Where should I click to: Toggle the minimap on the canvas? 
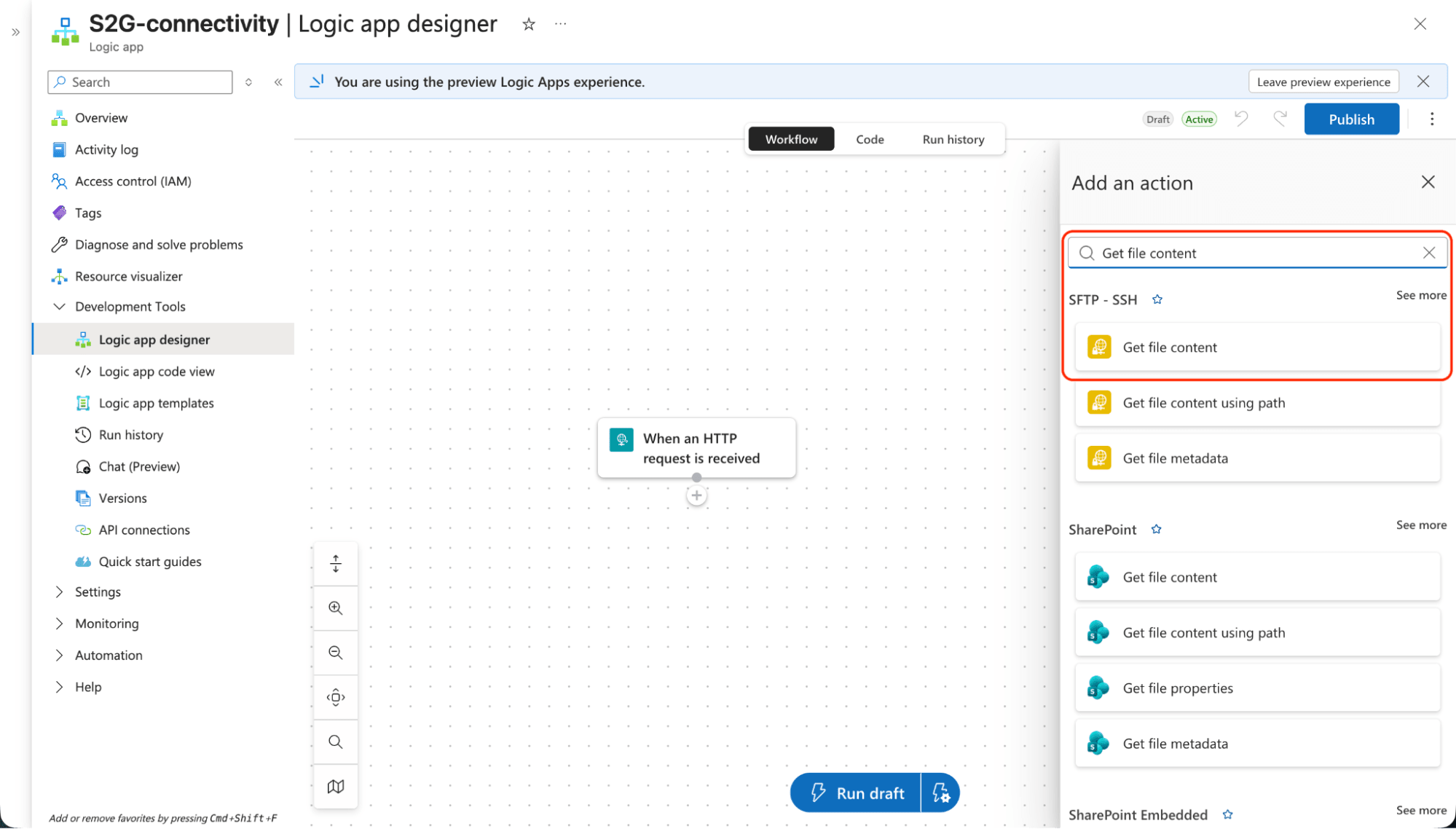pos(336,786)
